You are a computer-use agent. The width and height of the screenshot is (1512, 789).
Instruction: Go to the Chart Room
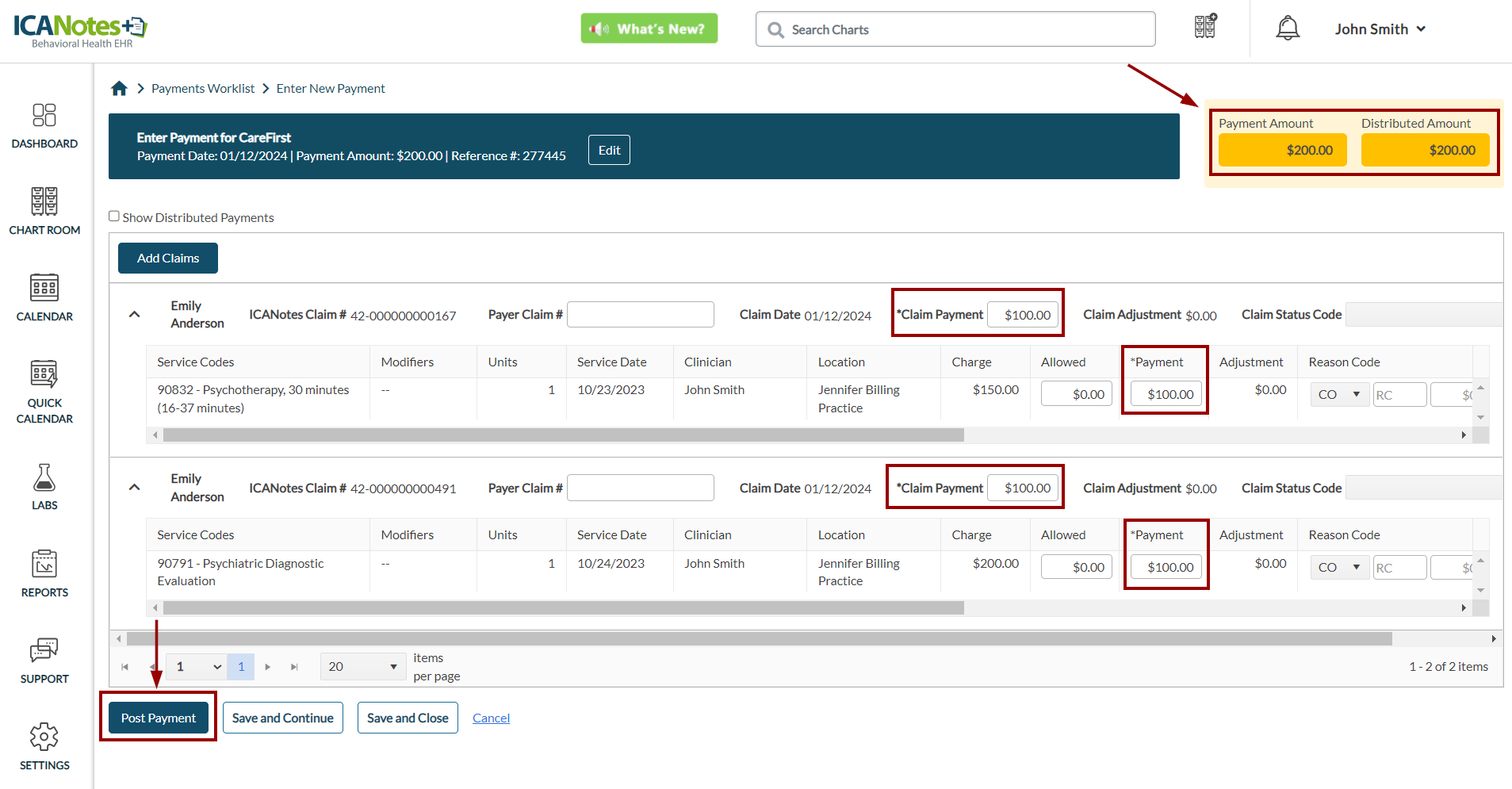(44, 211)
